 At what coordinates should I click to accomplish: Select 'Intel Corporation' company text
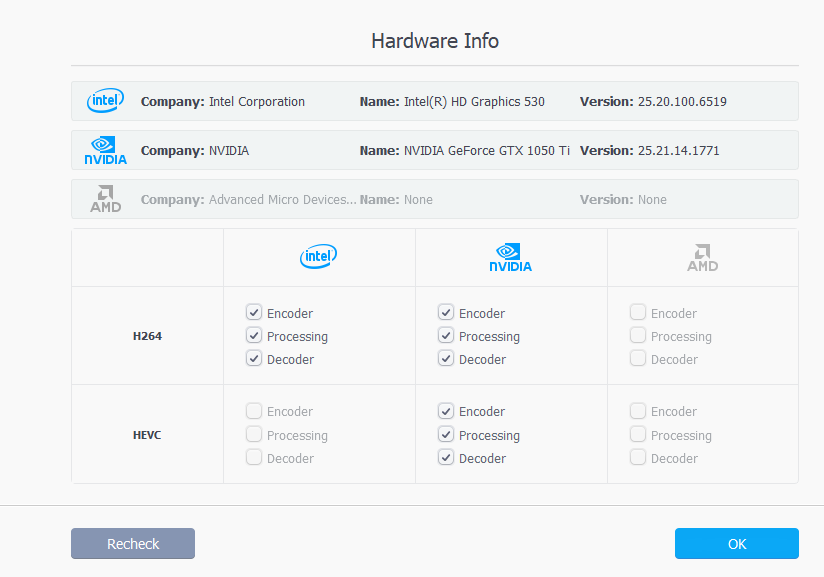click(257, 101)
